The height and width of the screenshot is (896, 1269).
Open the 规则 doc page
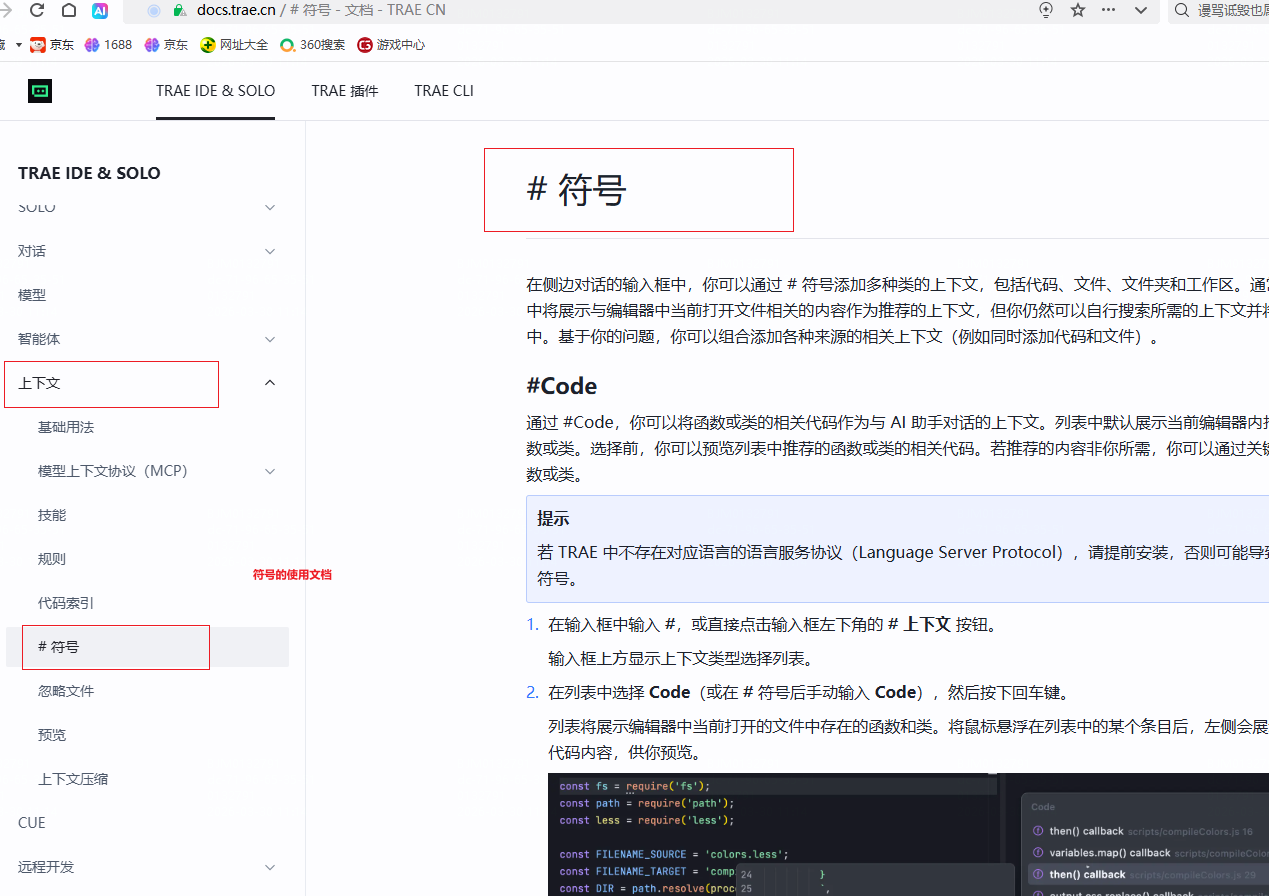(x=52, y=559)
